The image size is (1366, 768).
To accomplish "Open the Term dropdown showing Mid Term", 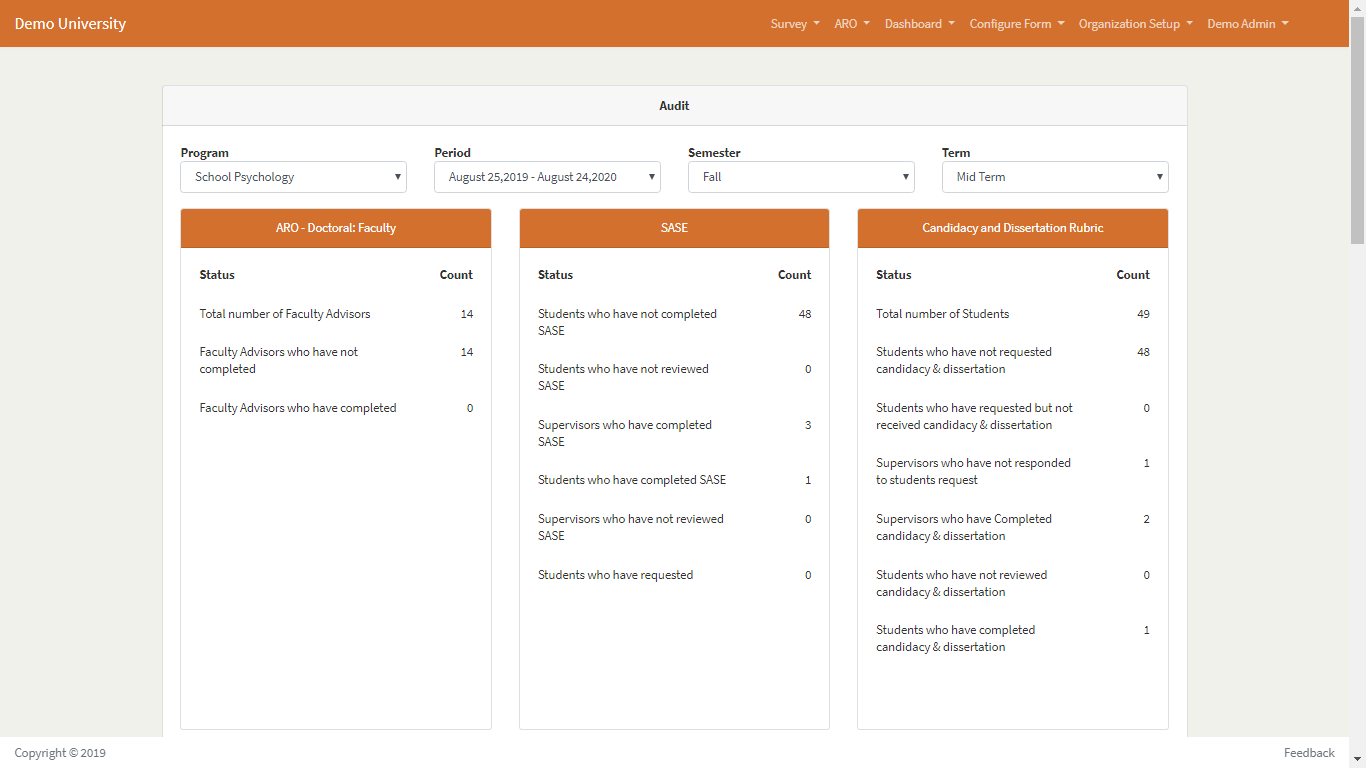I will point(1054,177).
